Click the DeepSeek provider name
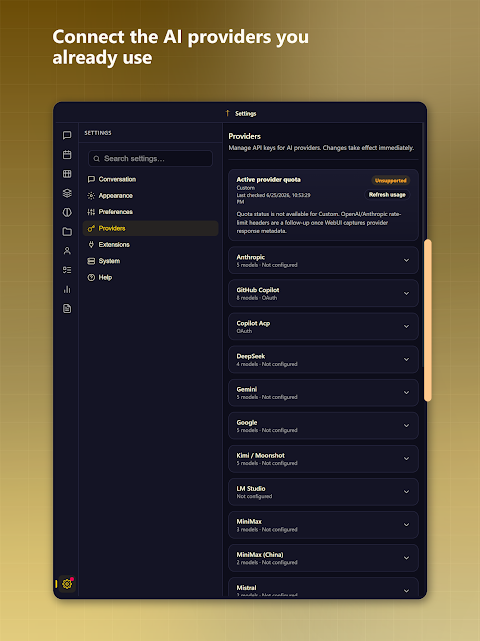Viewport: 480px width, 641px height. (251, 356)
